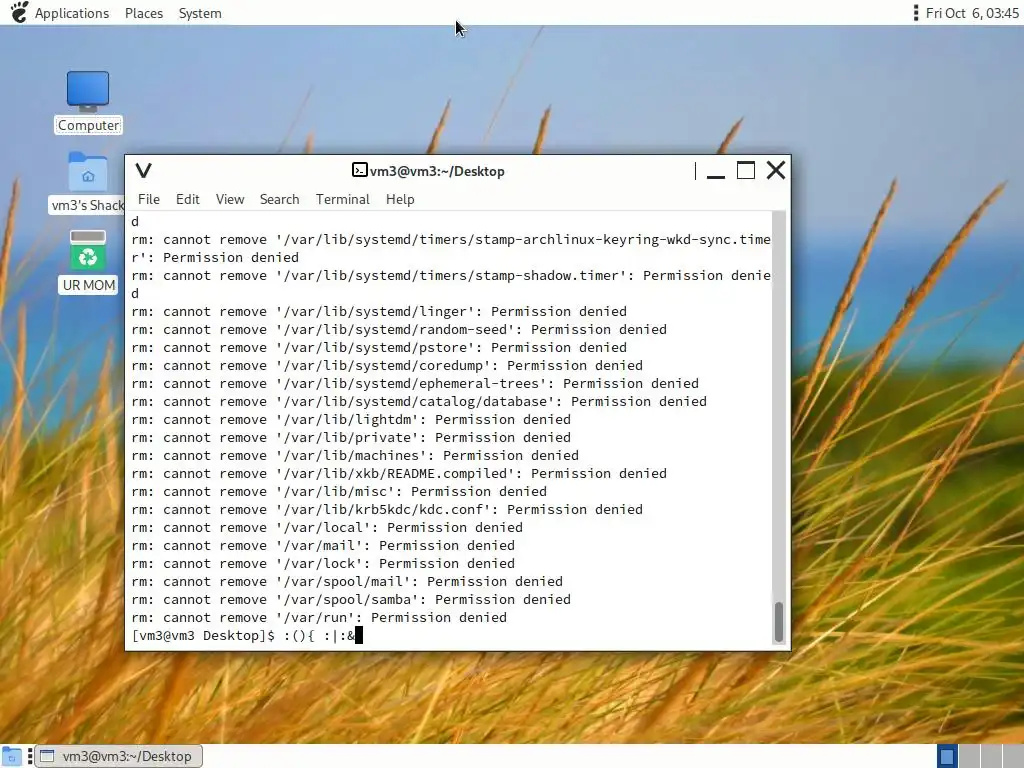Viewport: 1024px width, 768px height.
Task: Open the Places menu
Action: click(x=144, y=13)
